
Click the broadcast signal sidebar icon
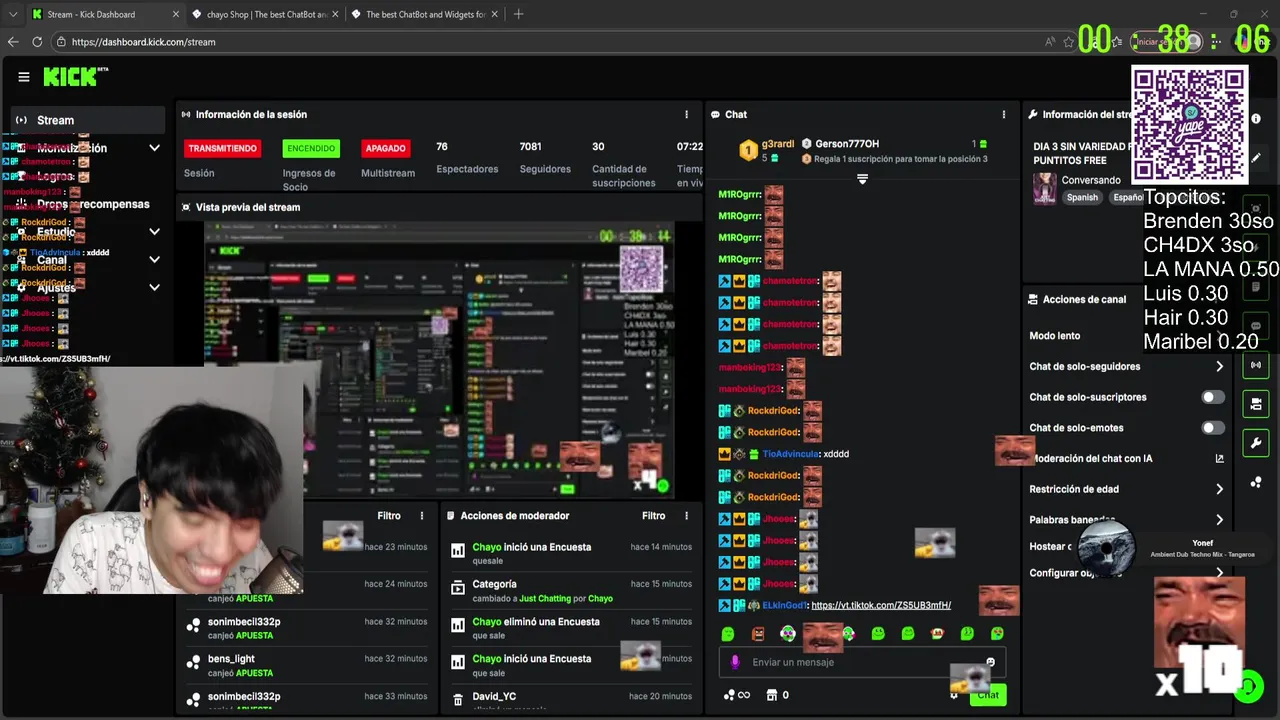[1256, 365]
